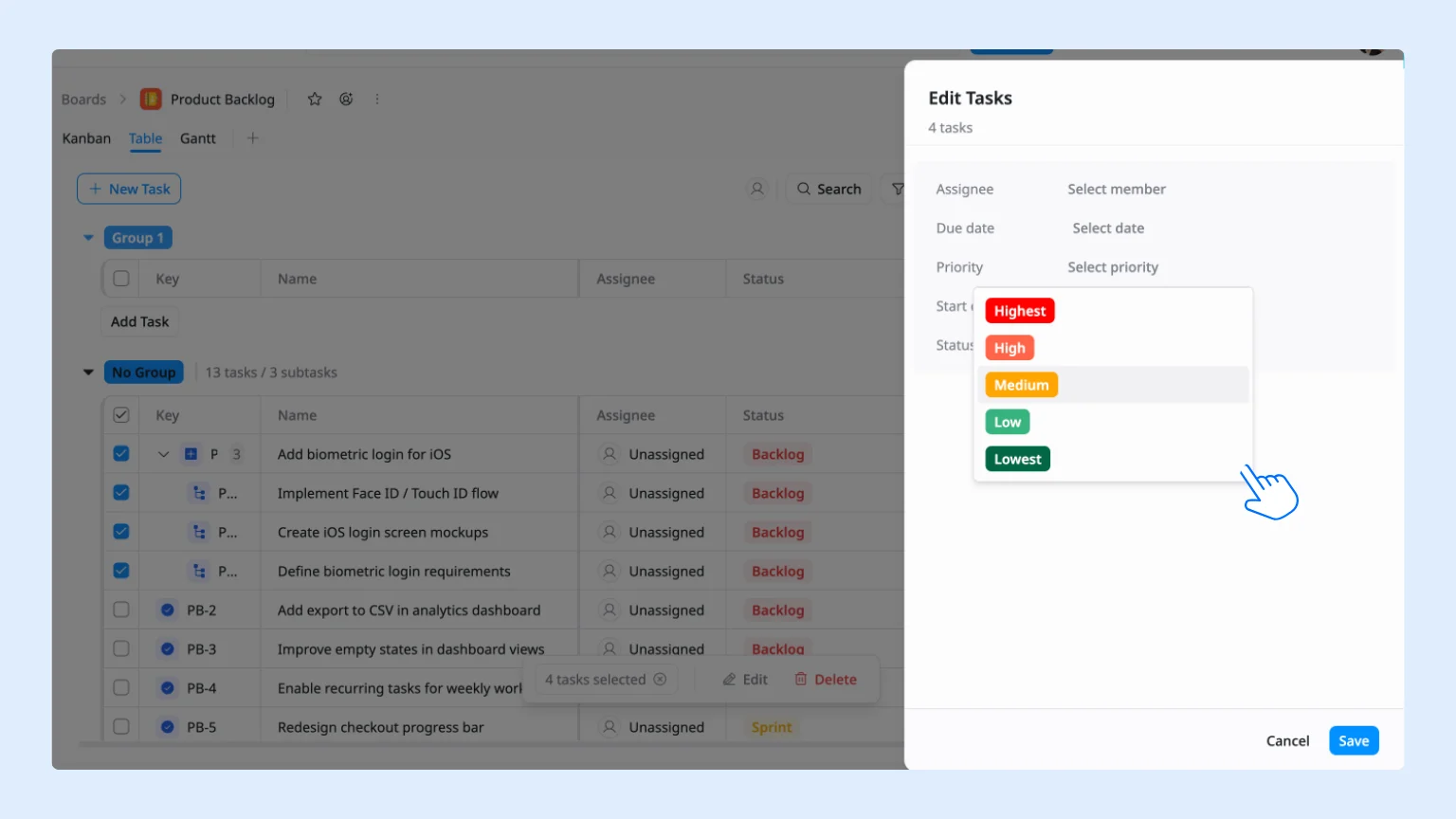Choose Low priority option
The image size is (1456, 819).
coord(1008,422)
